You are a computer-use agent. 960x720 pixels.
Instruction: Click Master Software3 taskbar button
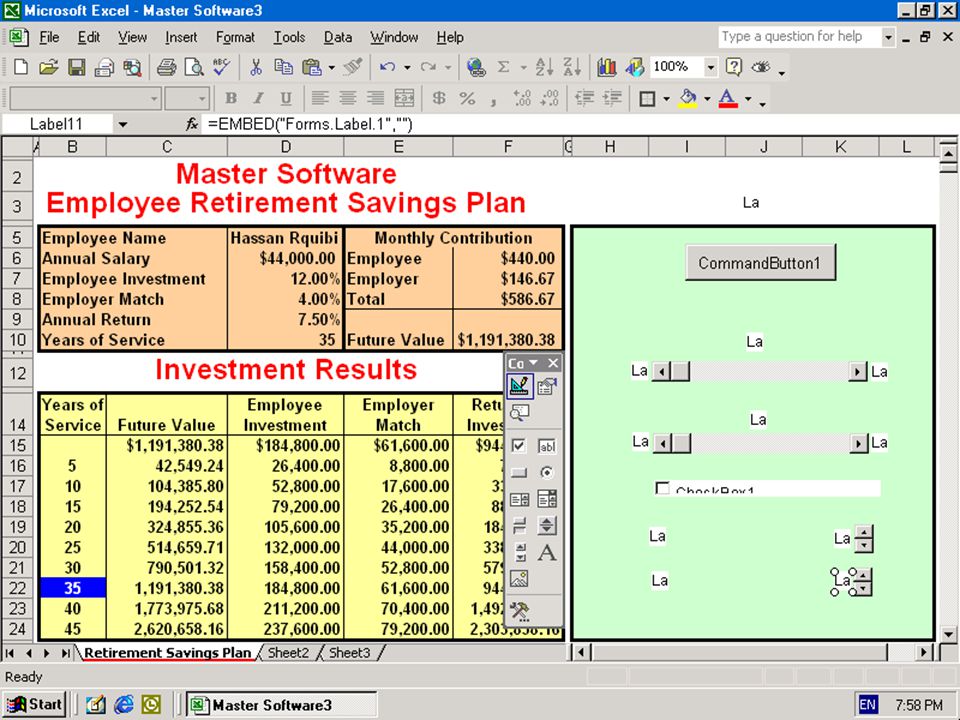click(x=282, y=705)
